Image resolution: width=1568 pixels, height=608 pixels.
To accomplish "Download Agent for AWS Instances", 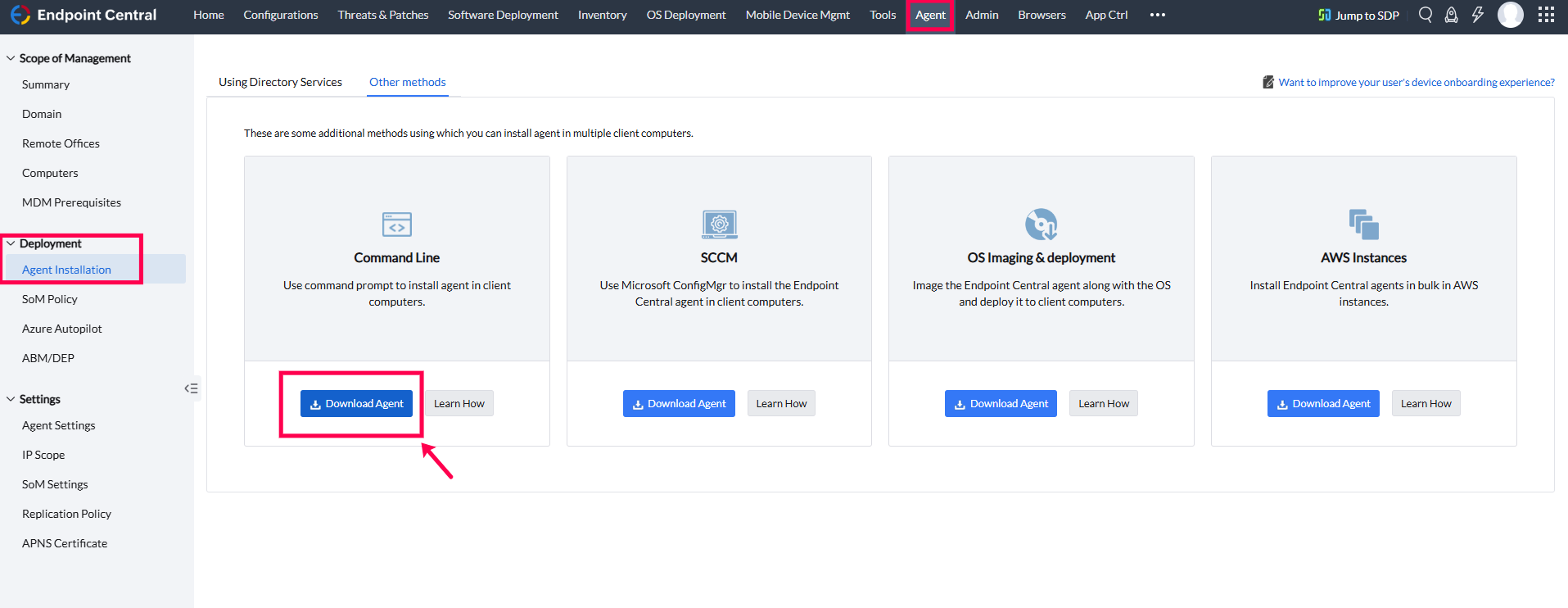I will tap(1323, 403).
